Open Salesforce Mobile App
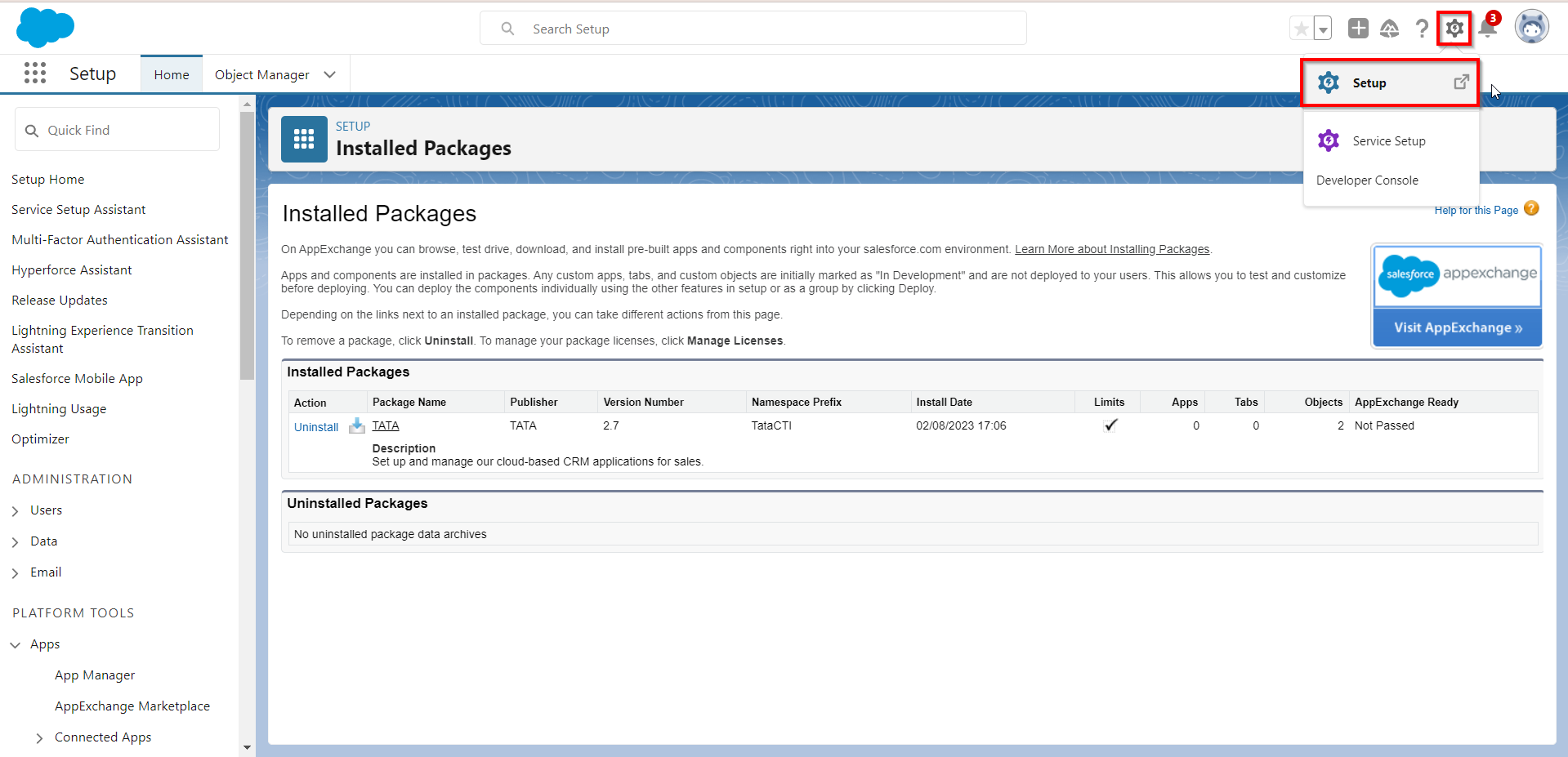This screenshot has height=757, width=1568. (77, 379)
